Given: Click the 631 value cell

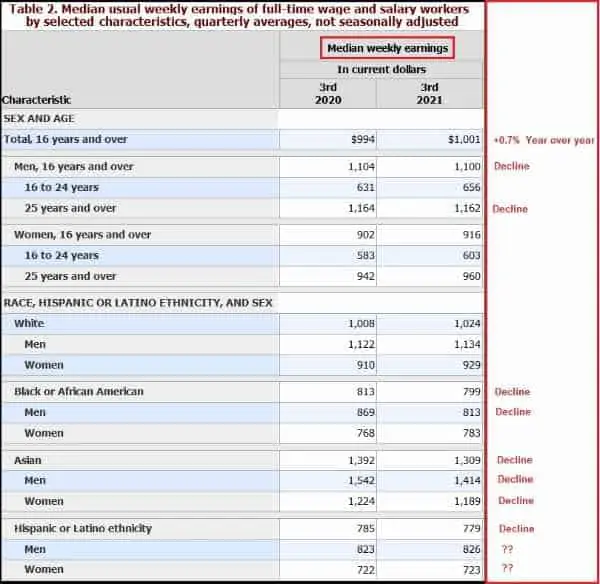Looking at the screenshot, I should coord(328,188).
